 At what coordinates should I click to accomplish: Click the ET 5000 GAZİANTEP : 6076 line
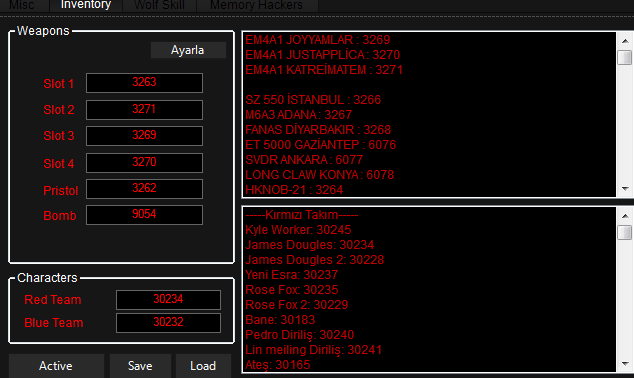320,145
